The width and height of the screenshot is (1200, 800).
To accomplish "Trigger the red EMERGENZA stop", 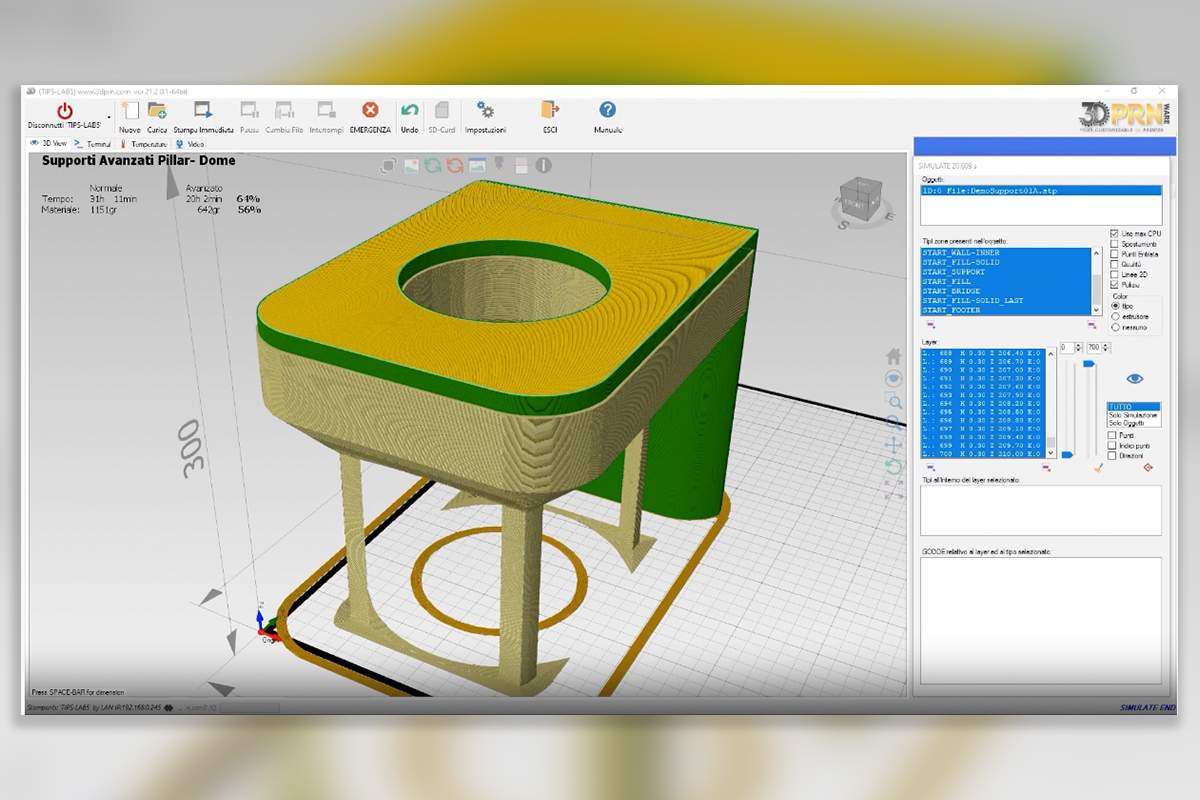I will coord(370,110).
